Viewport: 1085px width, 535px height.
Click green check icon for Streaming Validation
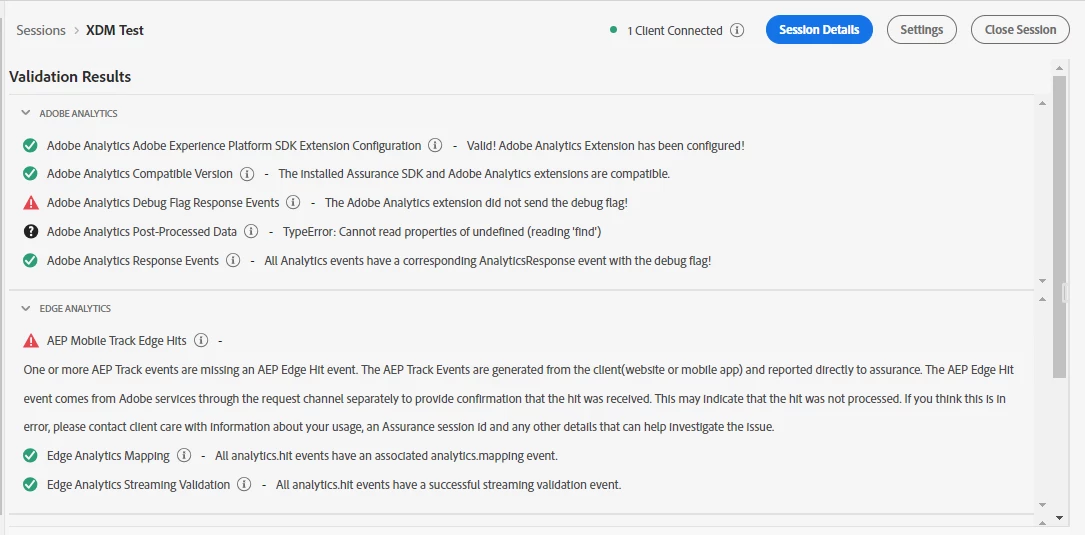click(x=30, y=484)
